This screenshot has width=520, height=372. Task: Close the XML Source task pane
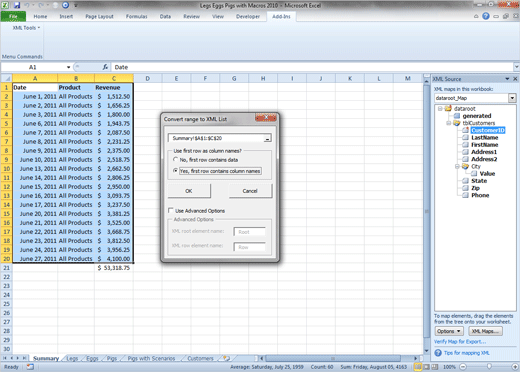(x=515, y=79)
